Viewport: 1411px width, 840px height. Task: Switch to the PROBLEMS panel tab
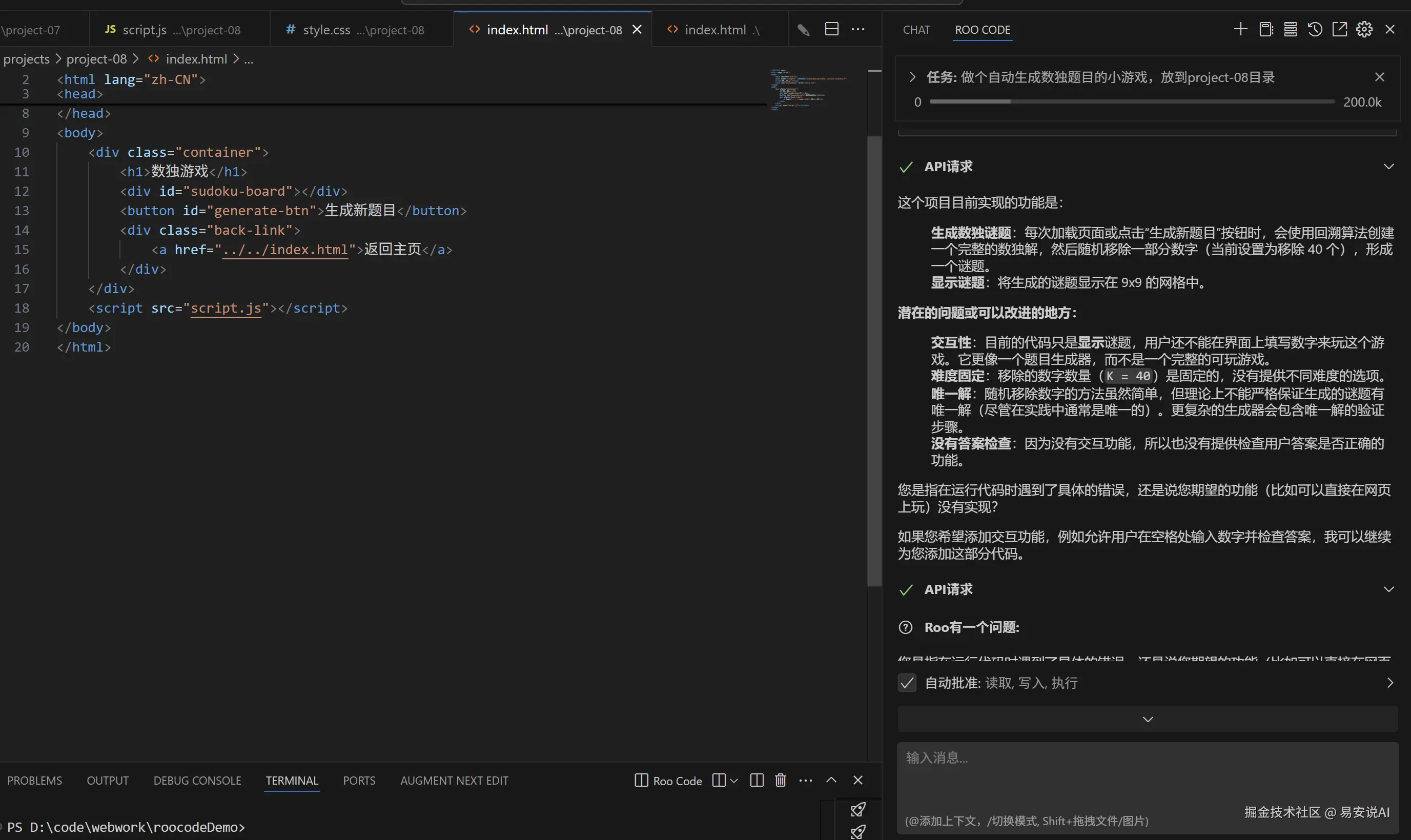click(x=34, y=781)
